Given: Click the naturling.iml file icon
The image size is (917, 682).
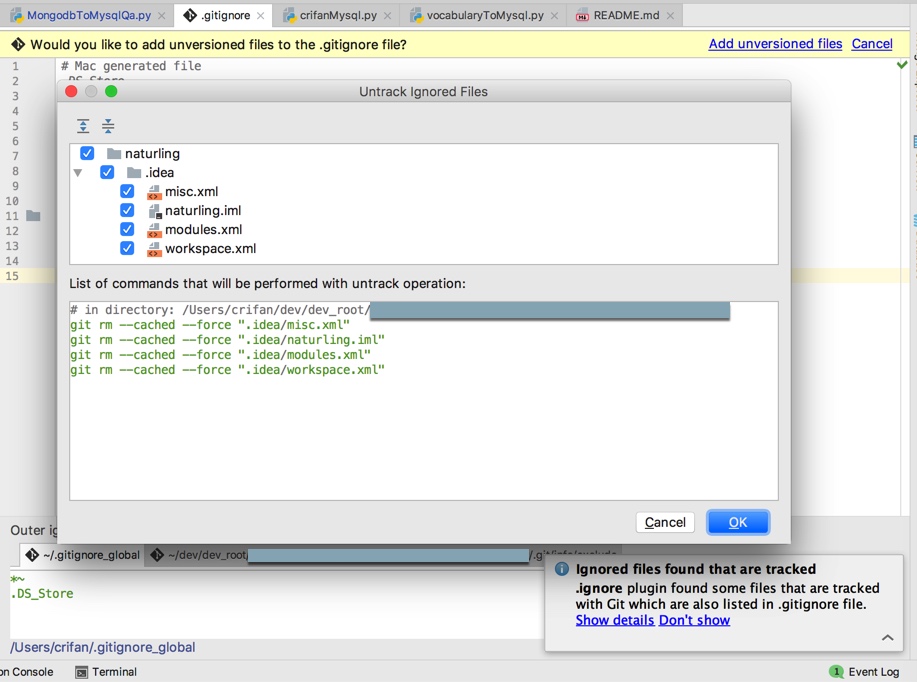Looking at the screenshot, I should coord(154,211).
